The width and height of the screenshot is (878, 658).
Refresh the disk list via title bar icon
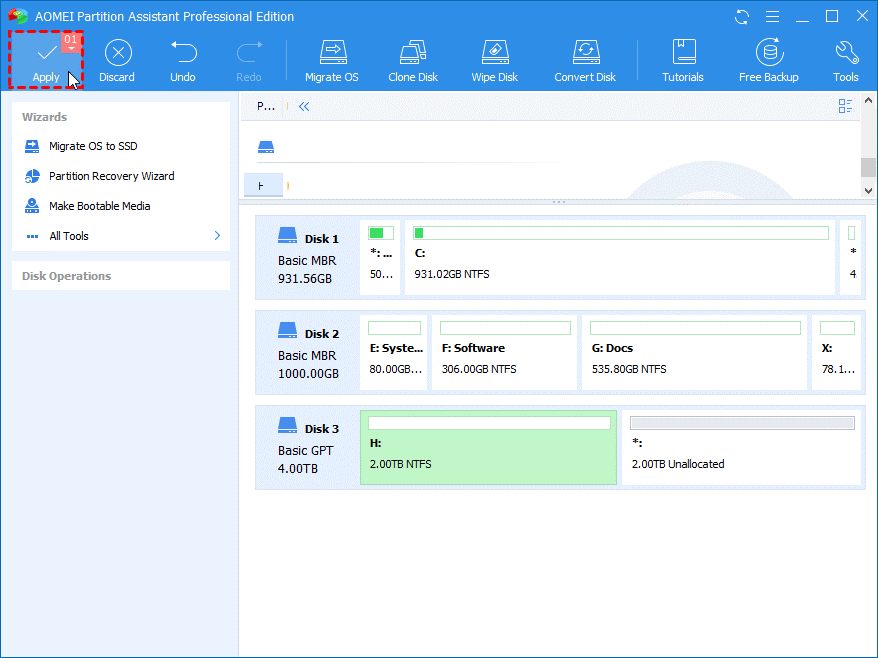click(x=742, y=17)
